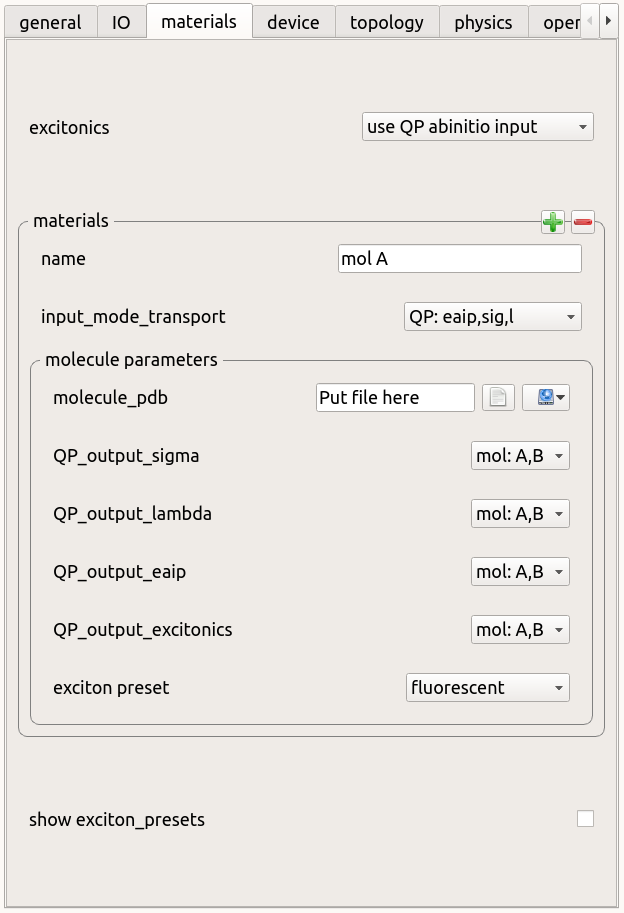Click the material name field 'mol A'

pos(459,259)
